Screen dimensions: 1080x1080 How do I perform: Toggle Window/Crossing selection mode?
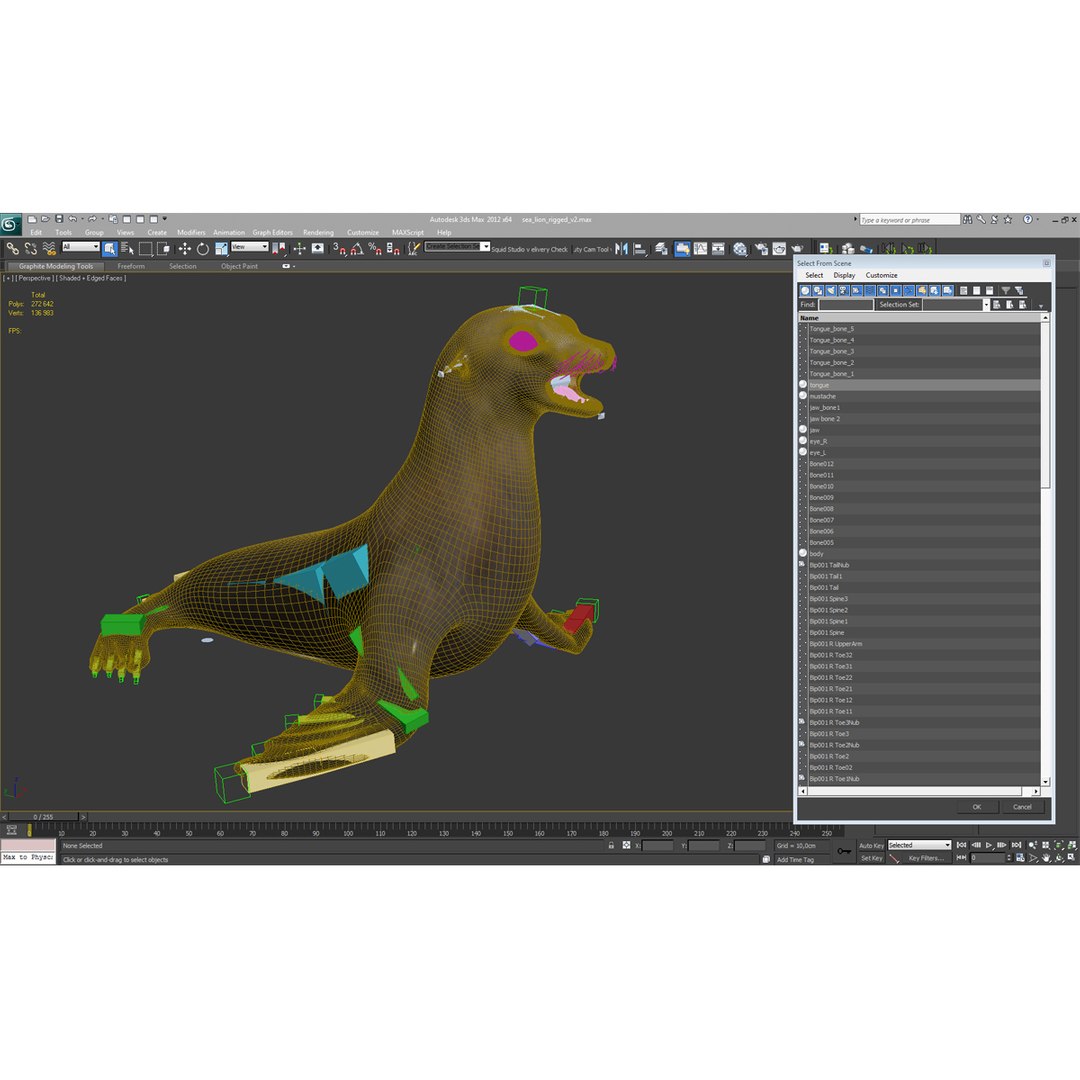pyautogui.click(x=163, y=249)
